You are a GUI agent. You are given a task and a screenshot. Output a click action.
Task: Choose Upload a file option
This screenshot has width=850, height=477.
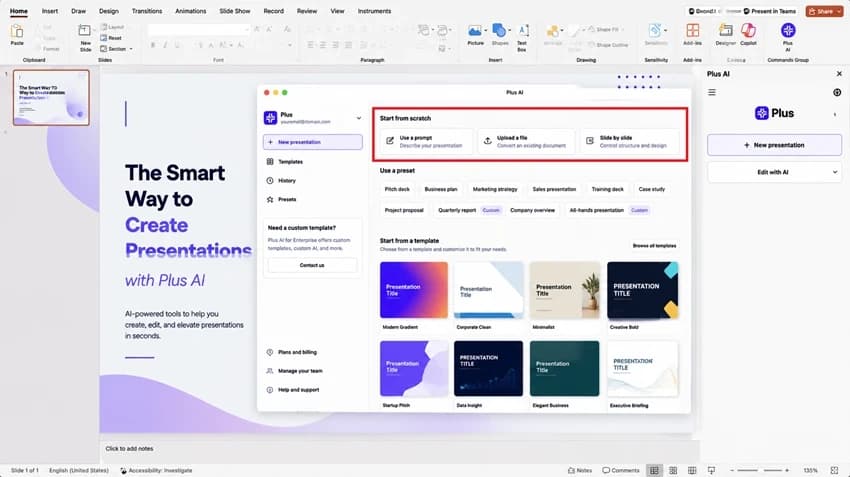(526, 141)
